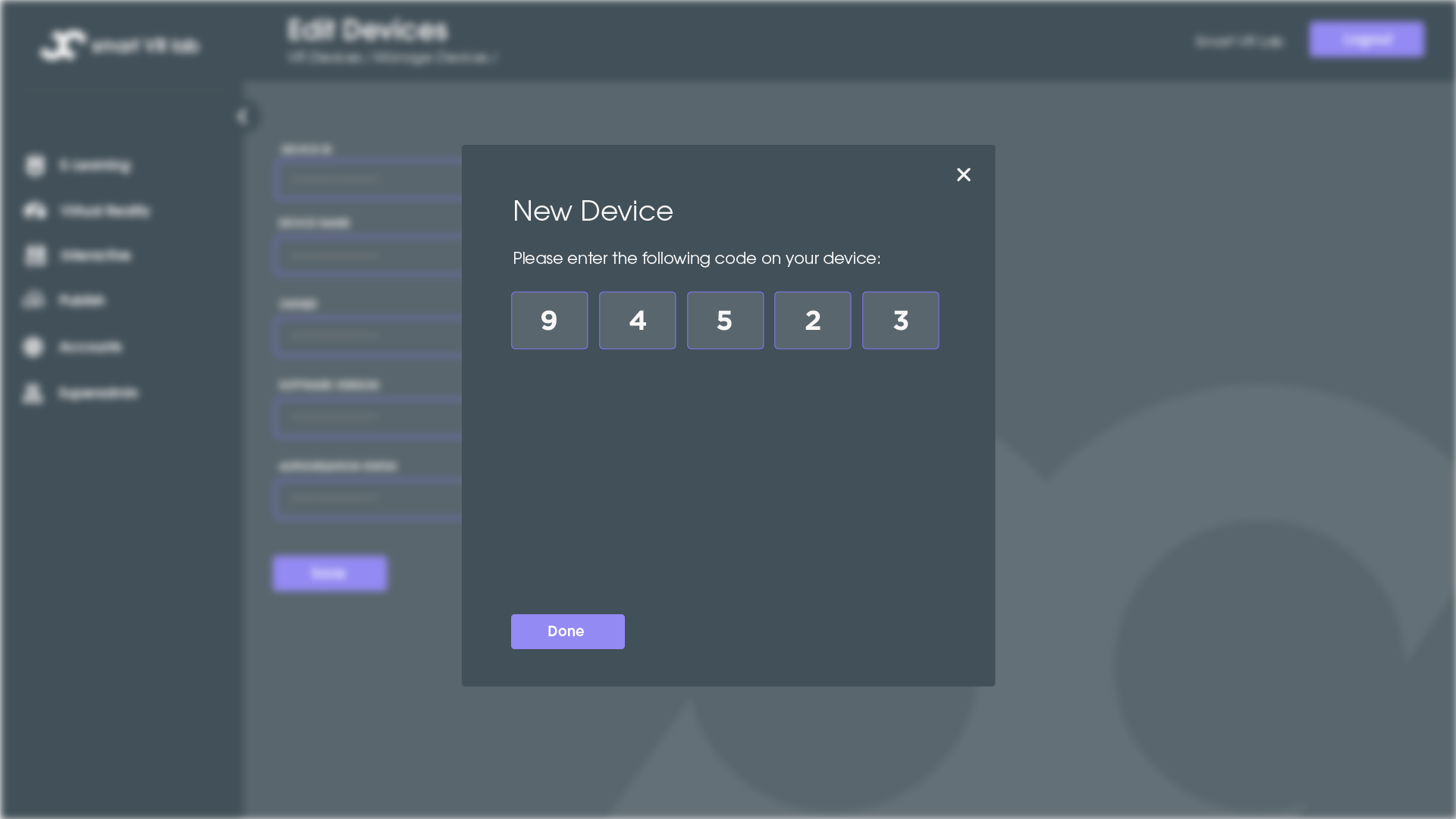Click the Smart VR Lab account name
The height and width of the screenshot is (819, 1456).
pyautogui.click(x=1239, y=42)
